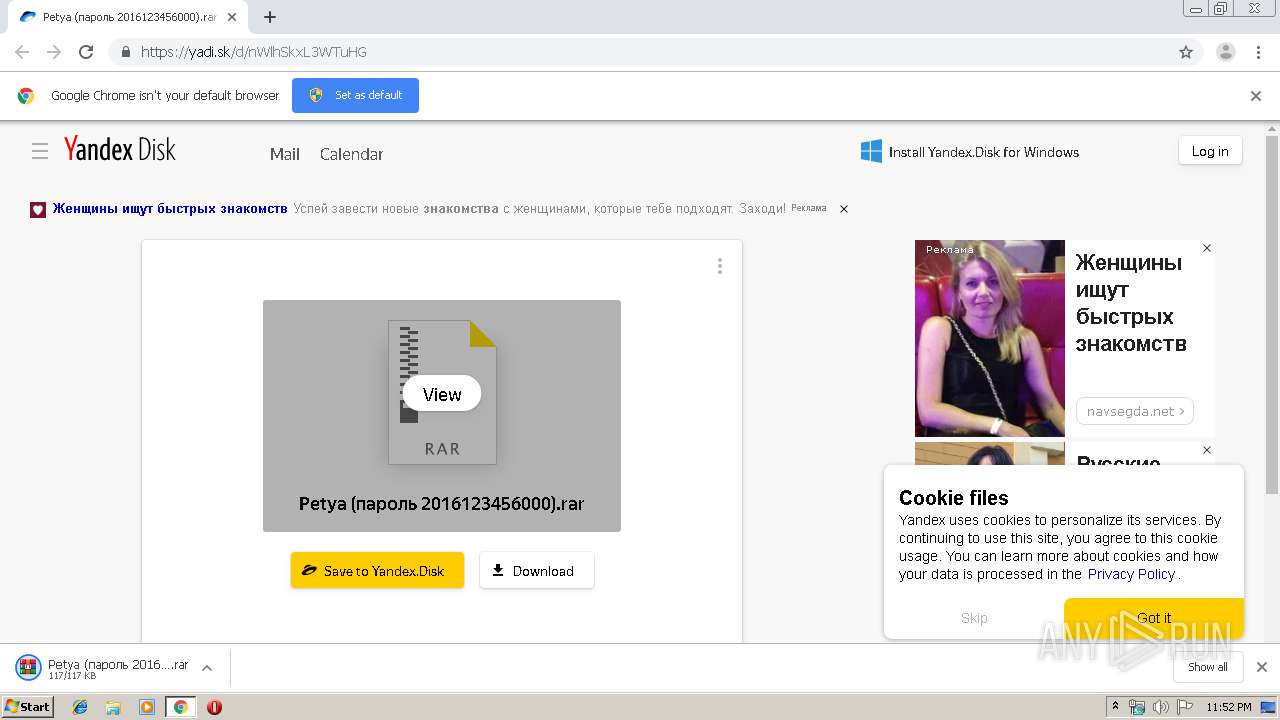The width and height of the screenshot is (1280, 720).
Task: Open the Privacy Policy link
Action: coord(1131,574)
